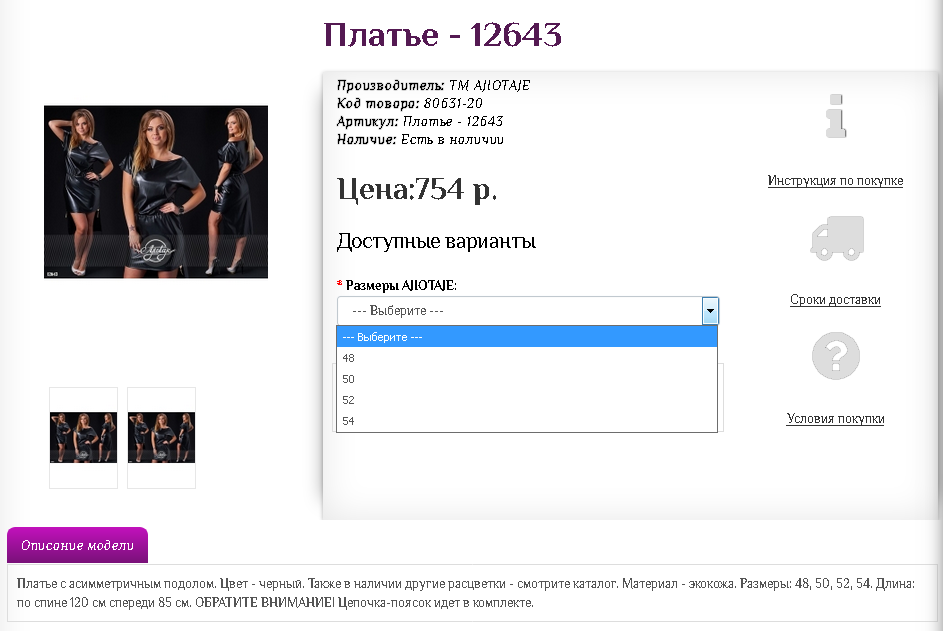The width and height of the screenshot is (943, 631).
Task: View the second small dress thumbnail
Action: click(x=161, y=437)
